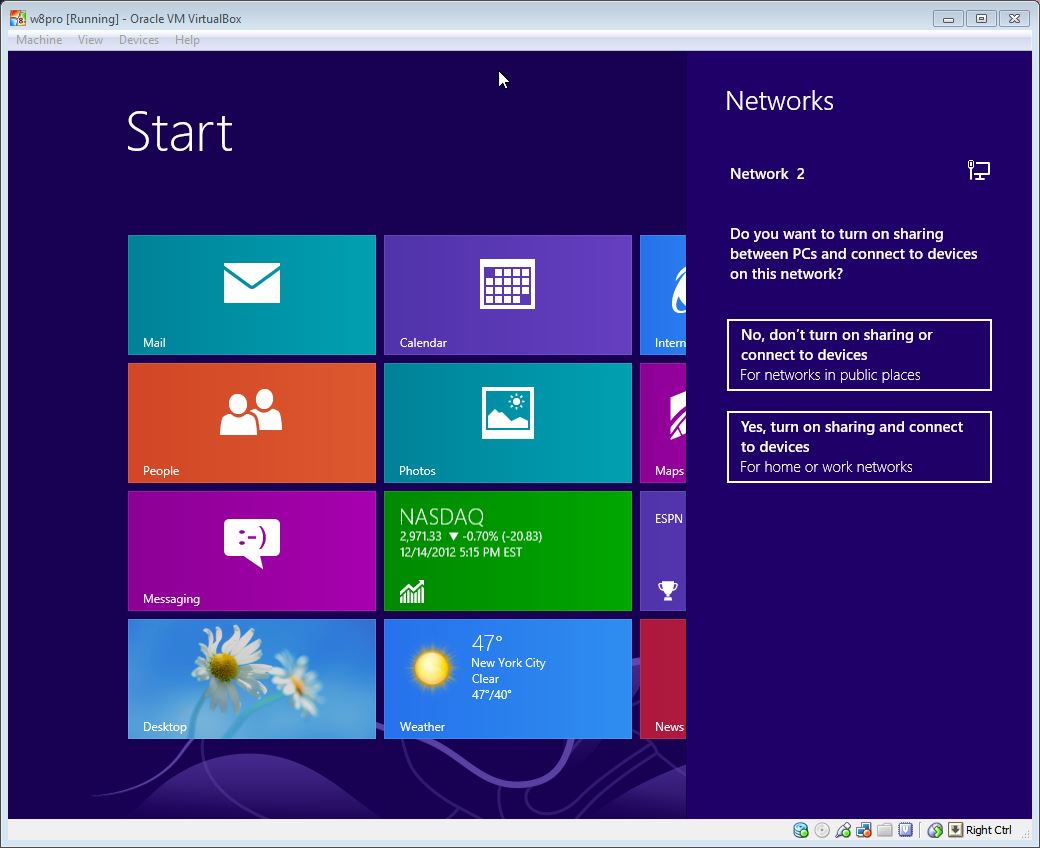The image size is (1040, 848).
Task: Click the keyboard capture arrow icon
Action: click(955, 830)
